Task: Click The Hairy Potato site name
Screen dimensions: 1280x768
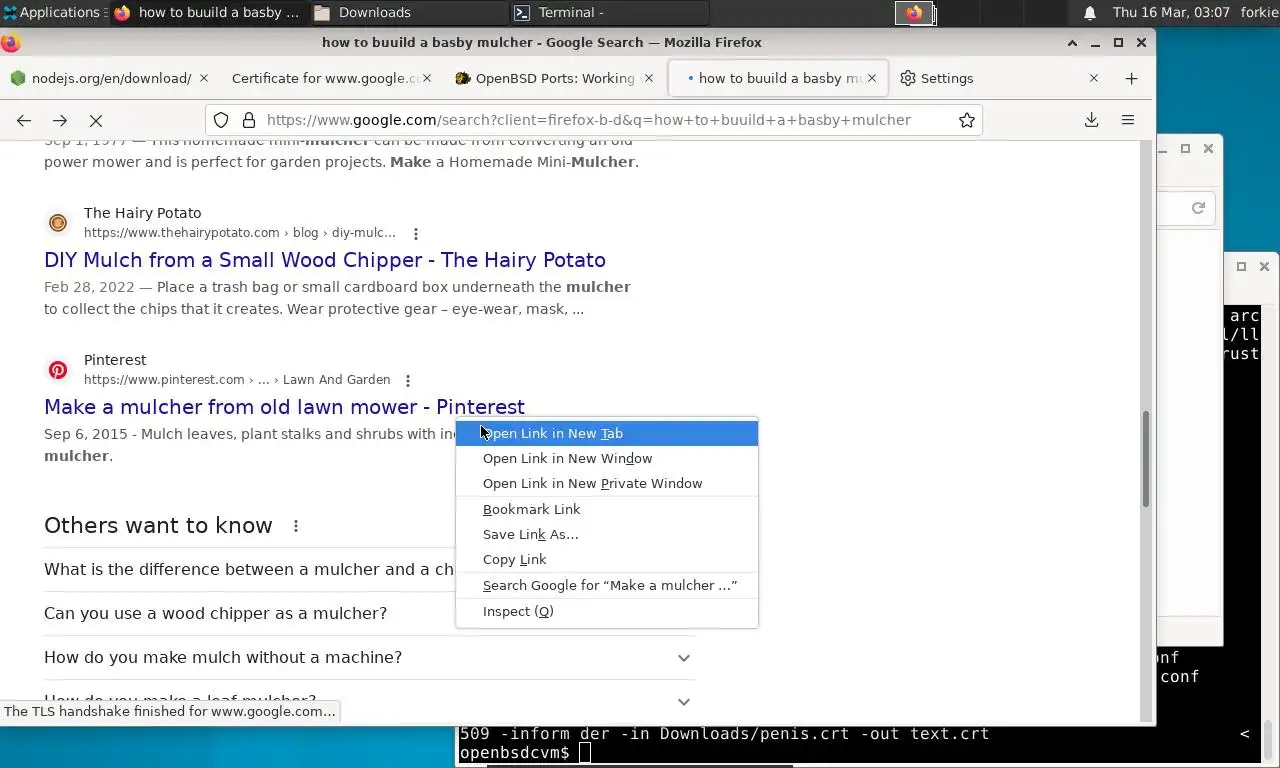Action: (142, 213)
